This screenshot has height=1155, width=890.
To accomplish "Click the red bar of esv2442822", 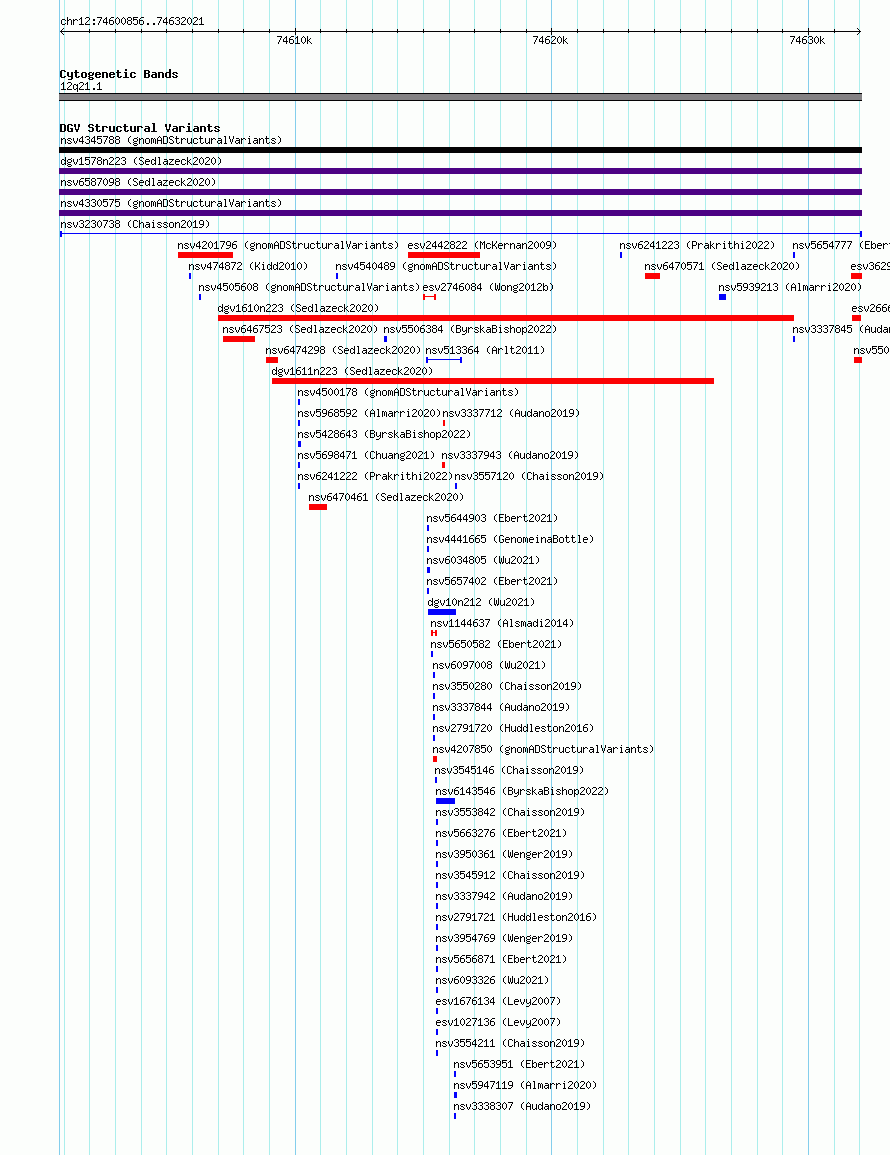I will (444, 255).
